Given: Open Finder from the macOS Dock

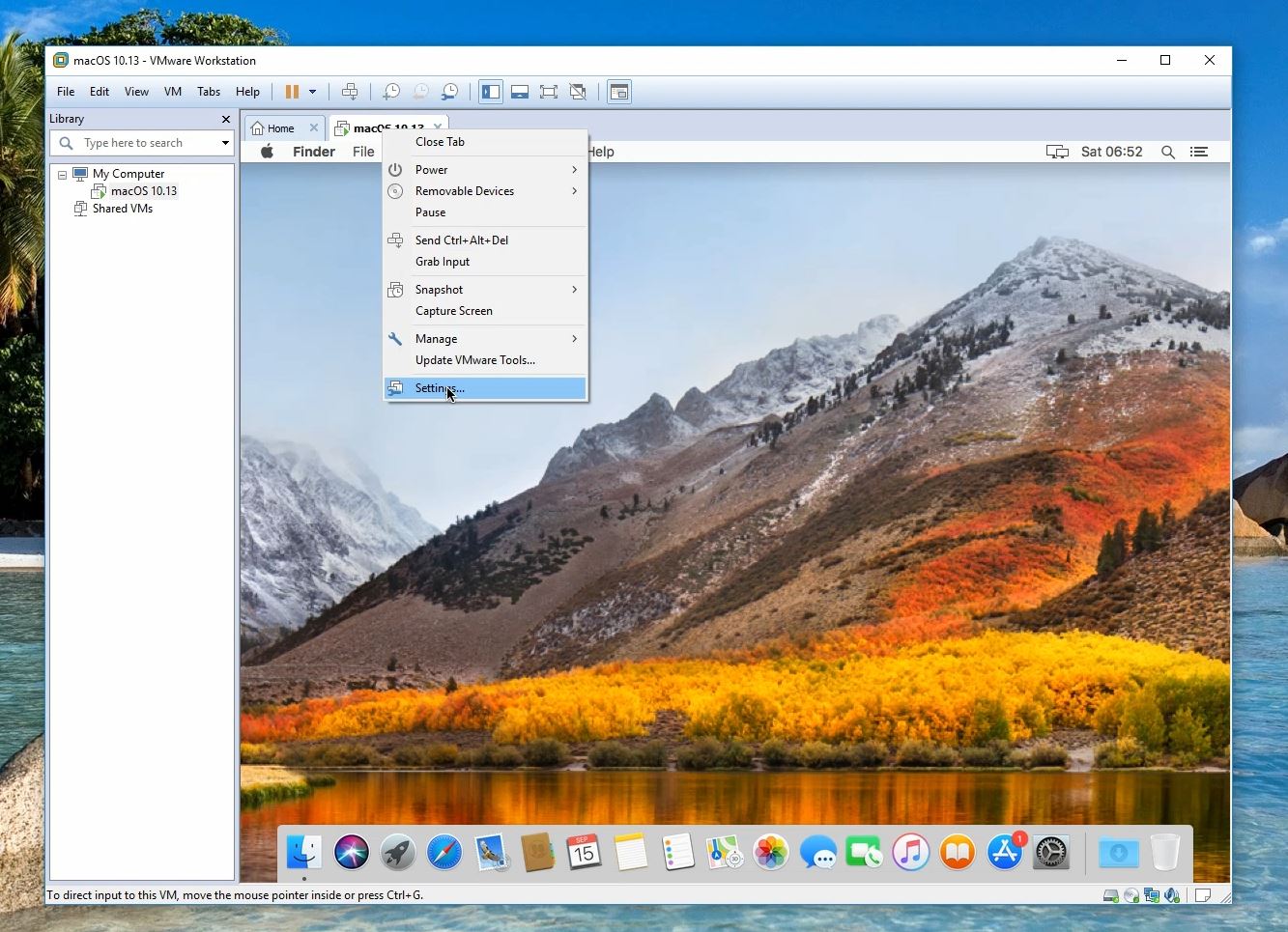Looking at the screenshot, I should 304,852.
